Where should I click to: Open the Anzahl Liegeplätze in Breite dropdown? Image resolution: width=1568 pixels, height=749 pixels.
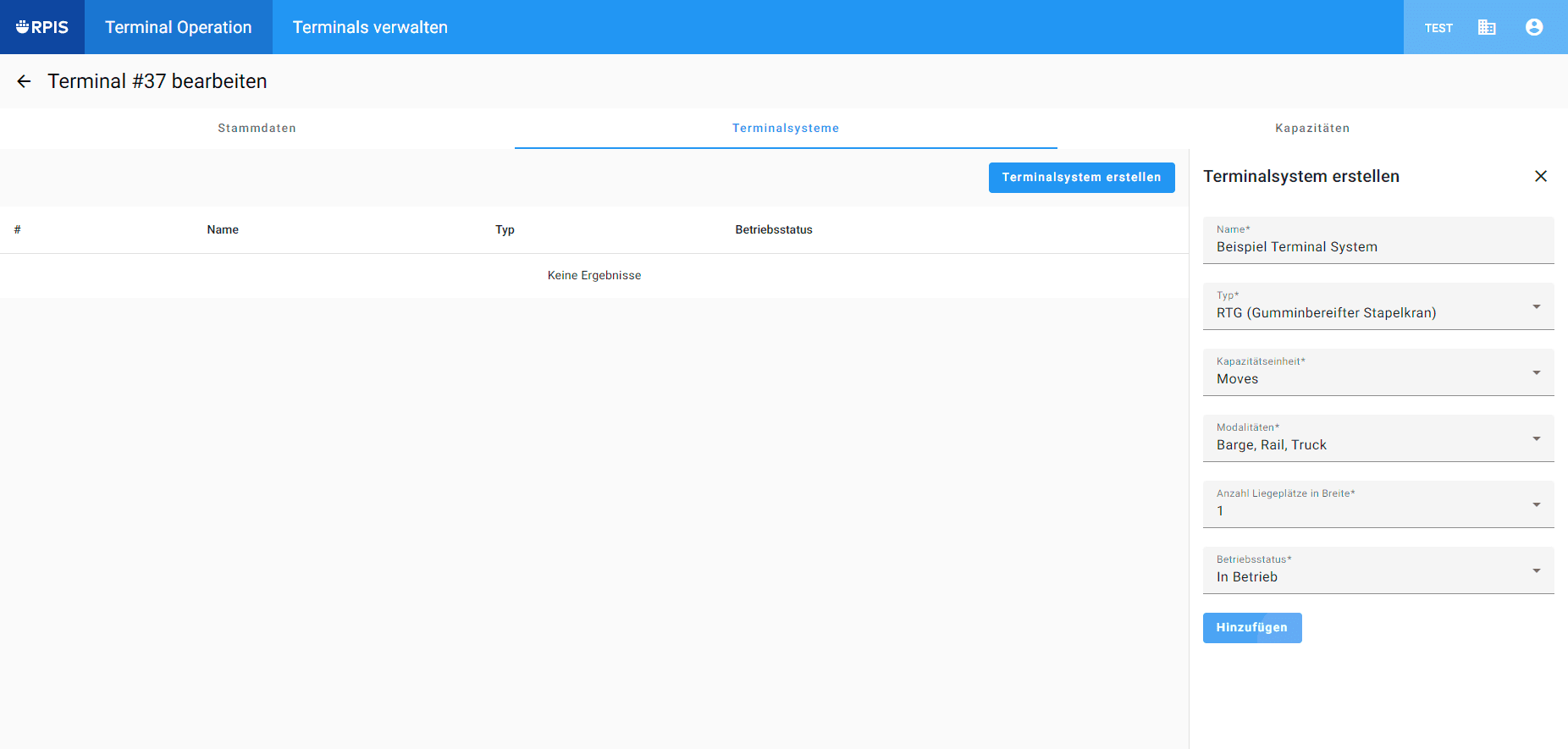click(1378, 504)
